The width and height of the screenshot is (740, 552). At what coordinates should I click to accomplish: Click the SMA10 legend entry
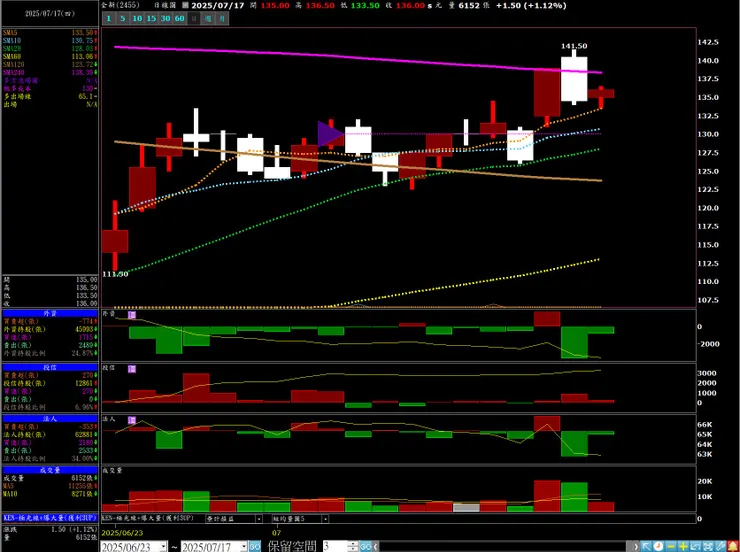click(x=50, y=41)
